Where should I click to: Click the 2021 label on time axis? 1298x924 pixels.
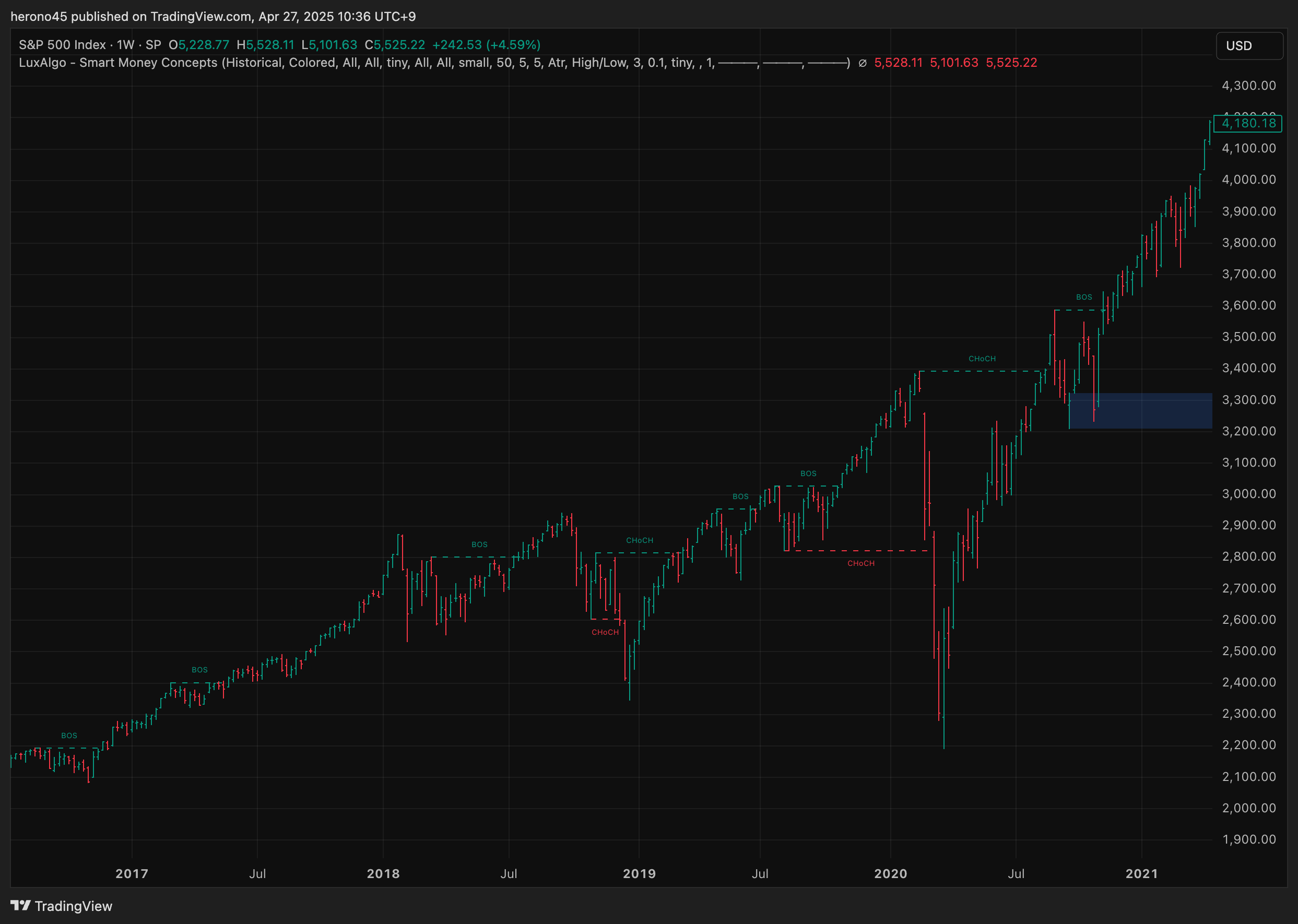pos(1141,873)
